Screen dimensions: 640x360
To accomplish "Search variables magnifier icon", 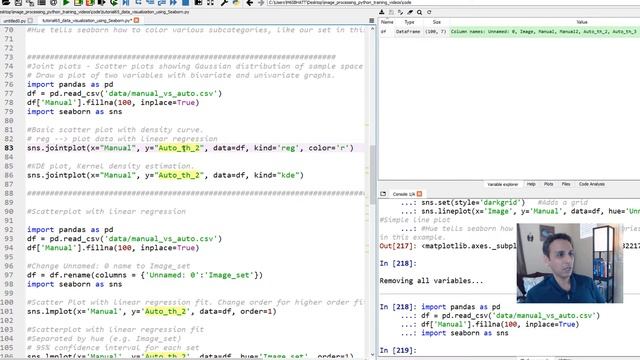I will (x=420, y=12).
